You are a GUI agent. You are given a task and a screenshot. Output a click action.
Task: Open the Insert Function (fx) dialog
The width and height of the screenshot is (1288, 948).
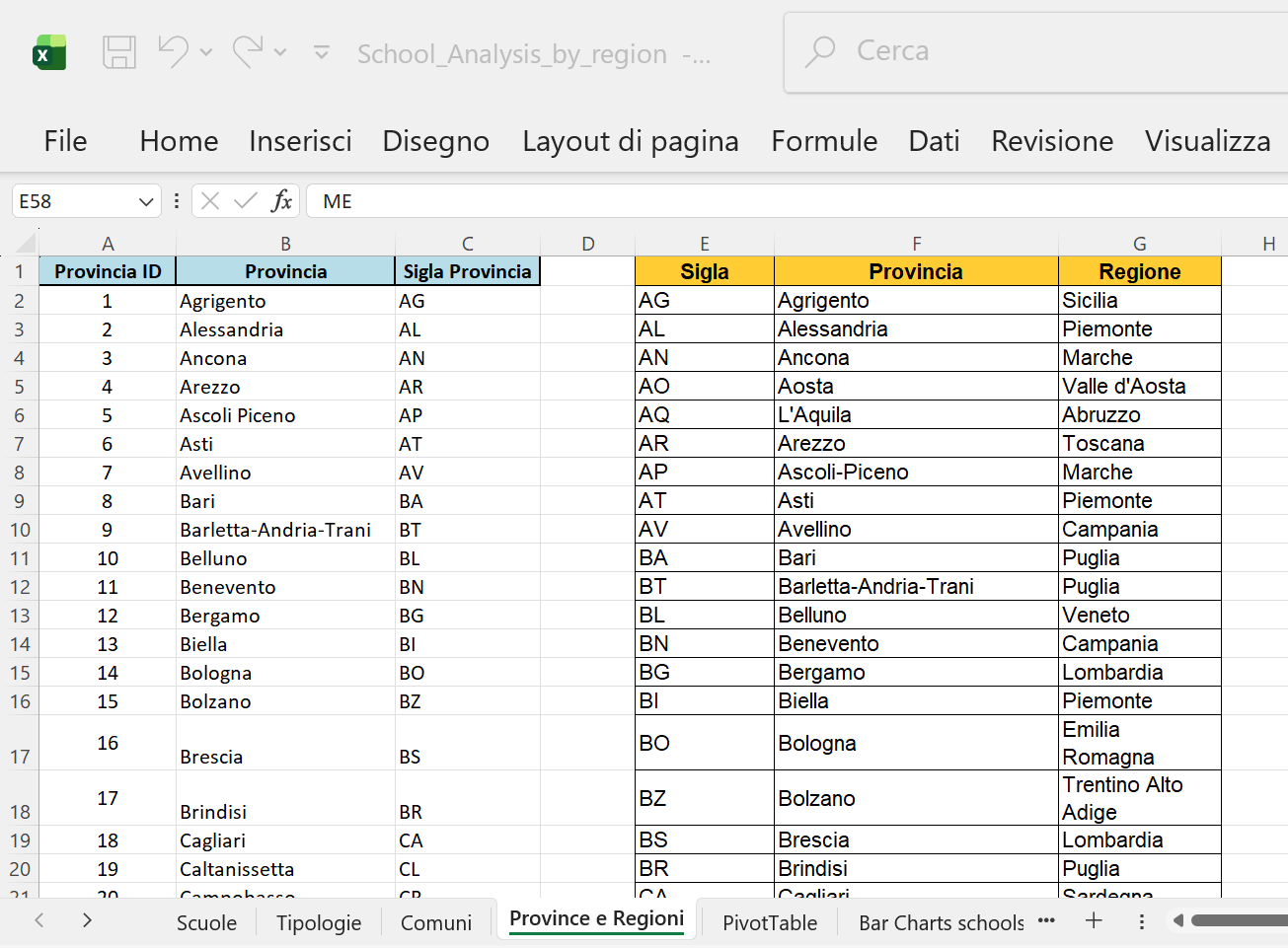pos(283,200)
